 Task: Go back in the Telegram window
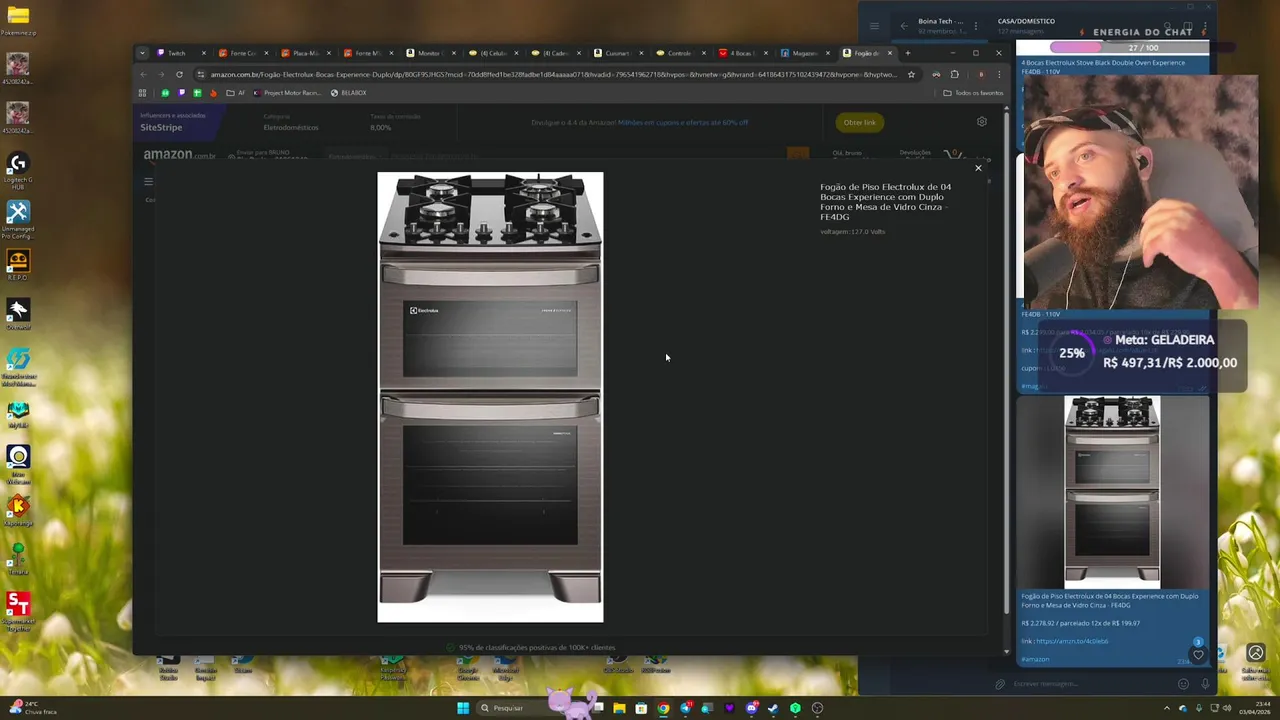[904, 26]
